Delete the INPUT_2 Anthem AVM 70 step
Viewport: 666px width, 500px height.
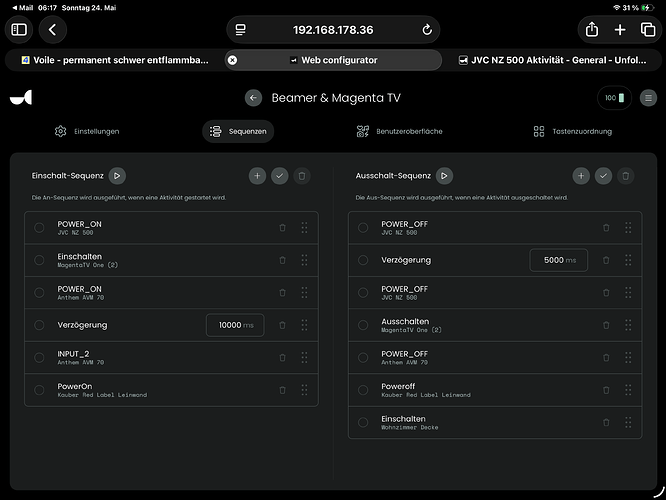pos(282,358)
